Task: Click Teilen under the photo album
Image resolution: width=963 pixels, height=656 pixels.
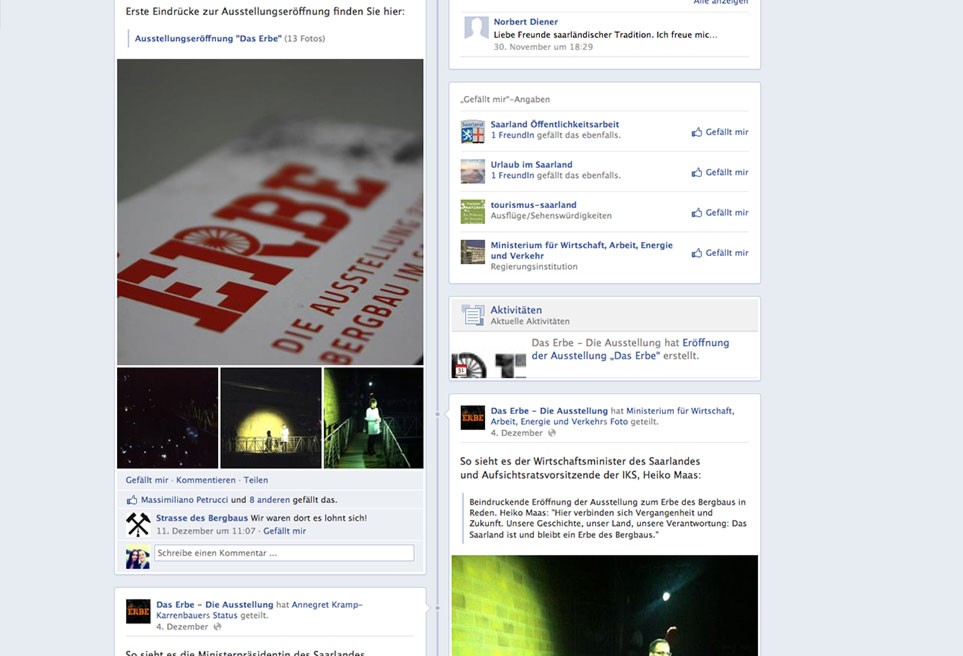Action: click(255, 480)
